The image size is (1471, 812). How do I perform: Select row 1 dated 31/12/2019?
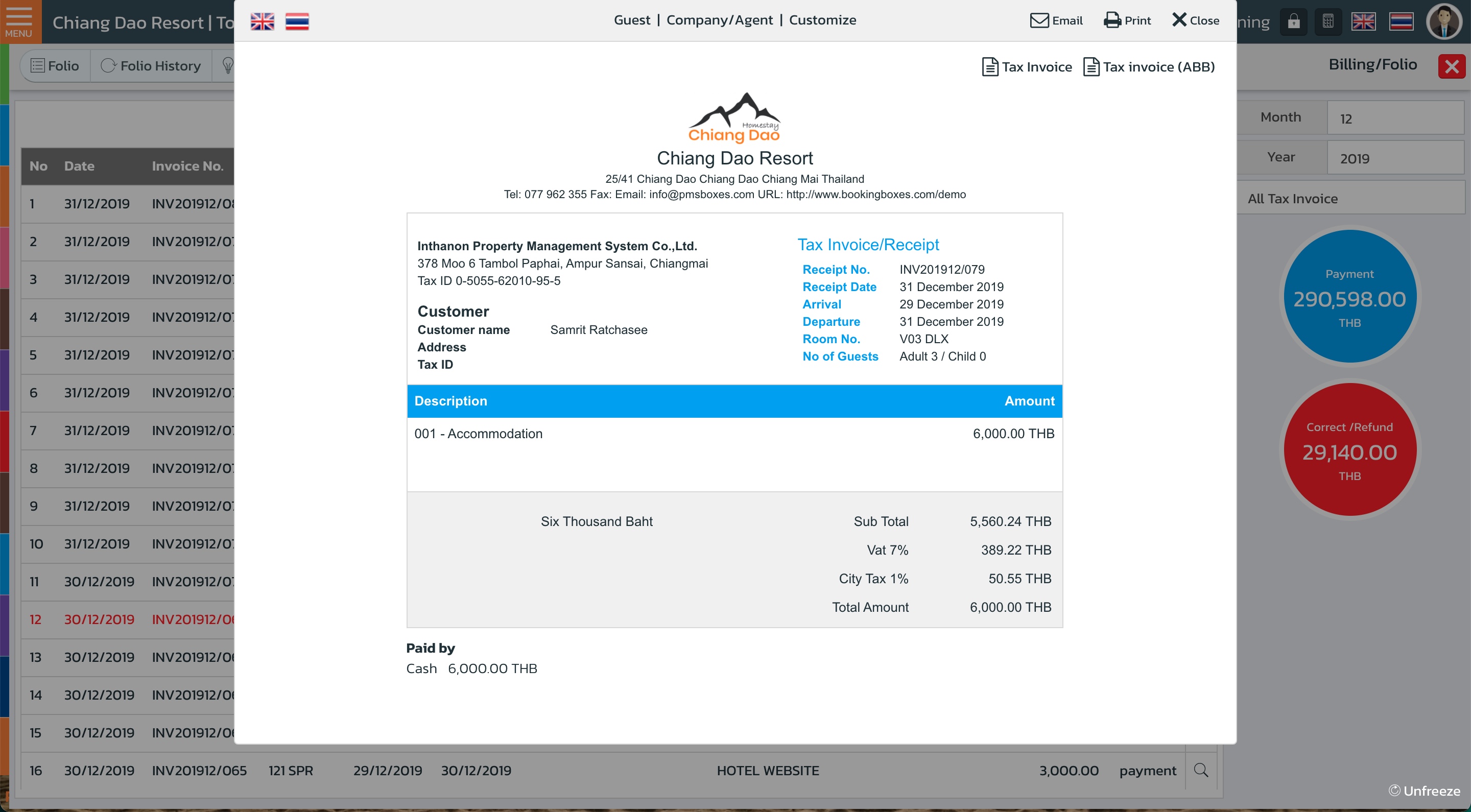pyautogui.click(x=127, y=203)
